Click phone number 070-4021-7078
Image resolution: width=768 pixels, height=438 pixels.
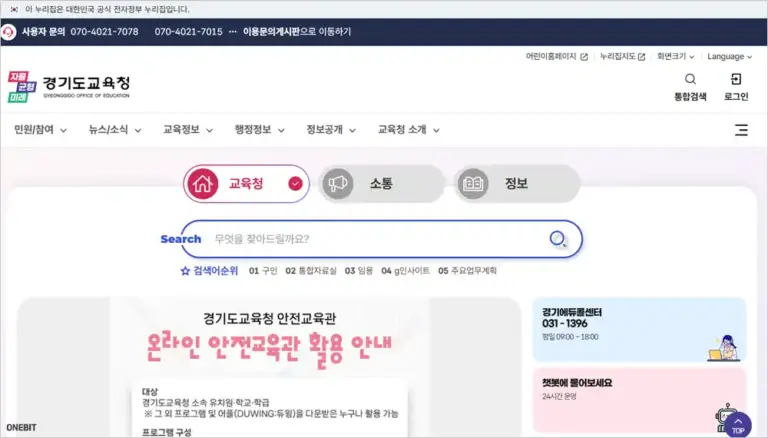(x=104, y=32)
